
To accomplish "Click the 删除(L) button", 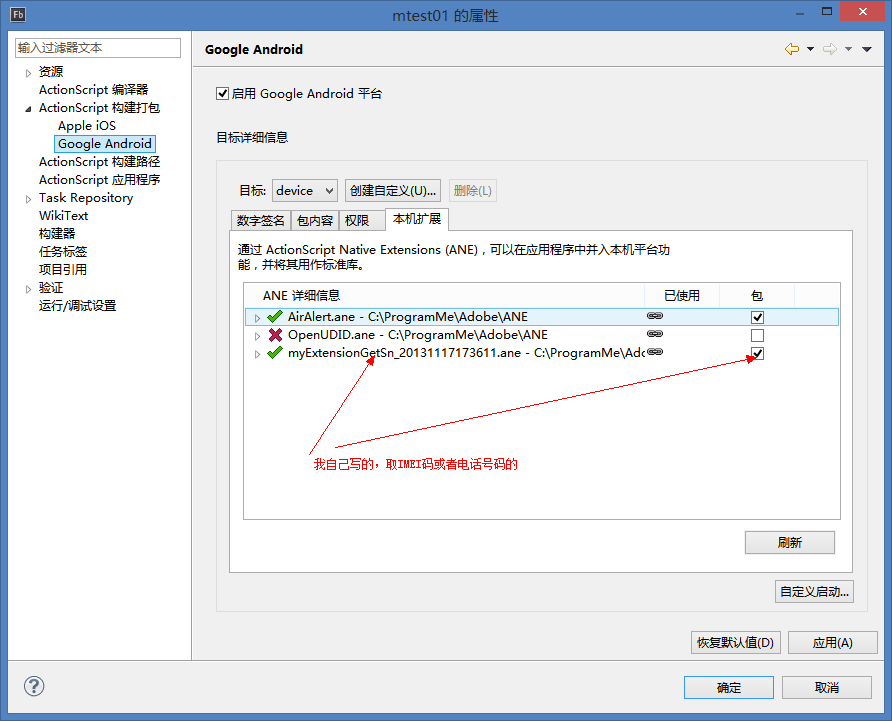I will pyautogui.click(x=473, y=191).
